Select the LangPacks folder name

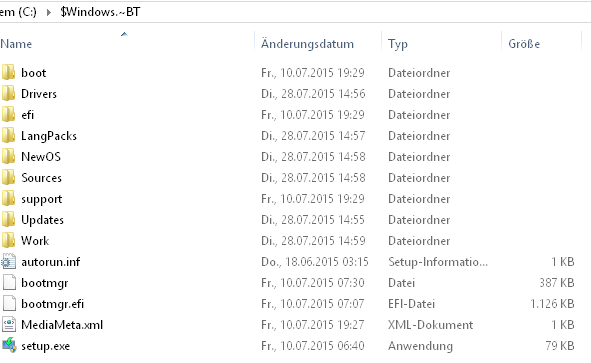[x=49, y=136]
